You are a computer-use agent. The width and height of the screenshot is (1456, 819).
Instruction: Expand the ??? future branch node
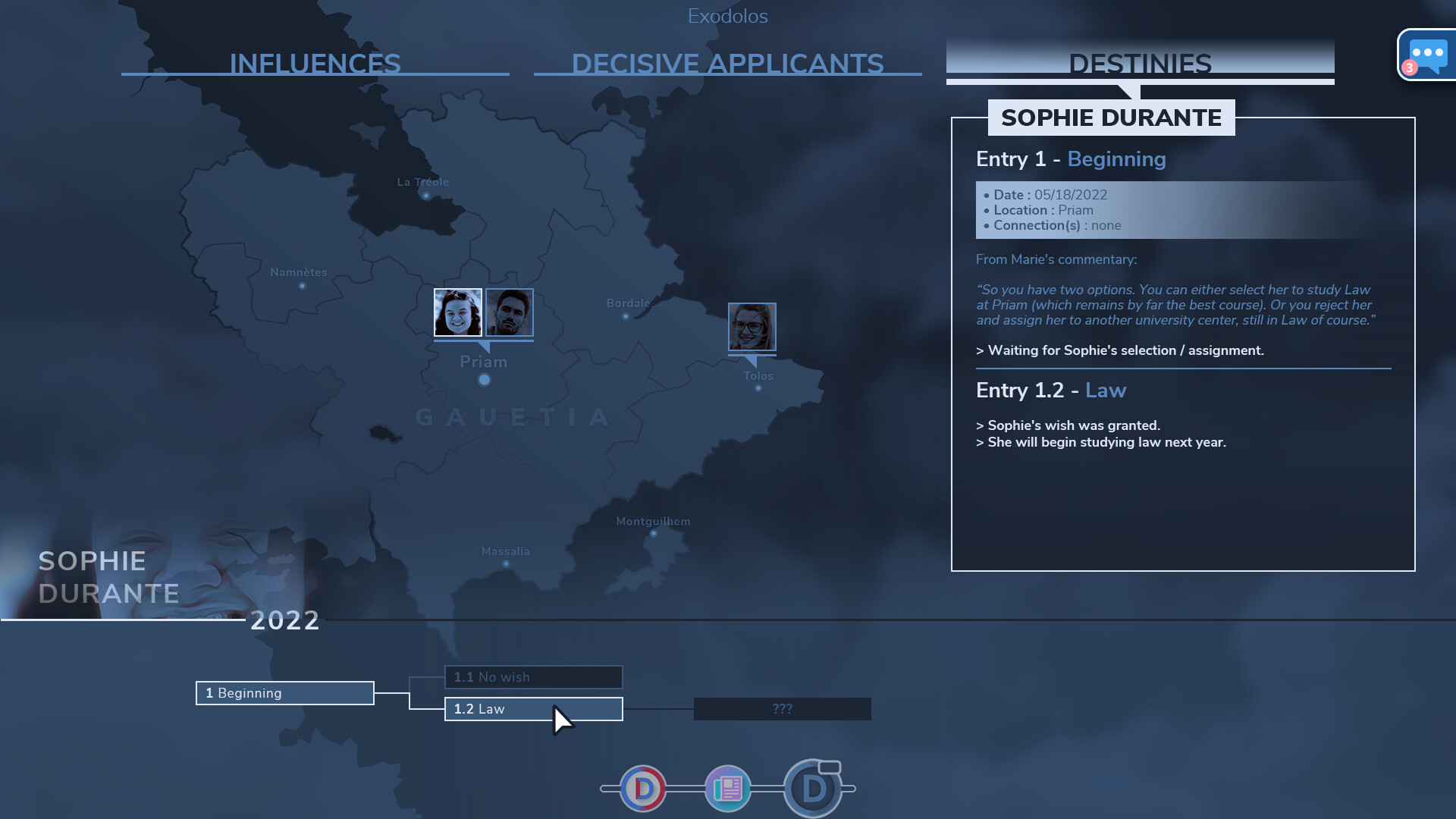[783, 708]
